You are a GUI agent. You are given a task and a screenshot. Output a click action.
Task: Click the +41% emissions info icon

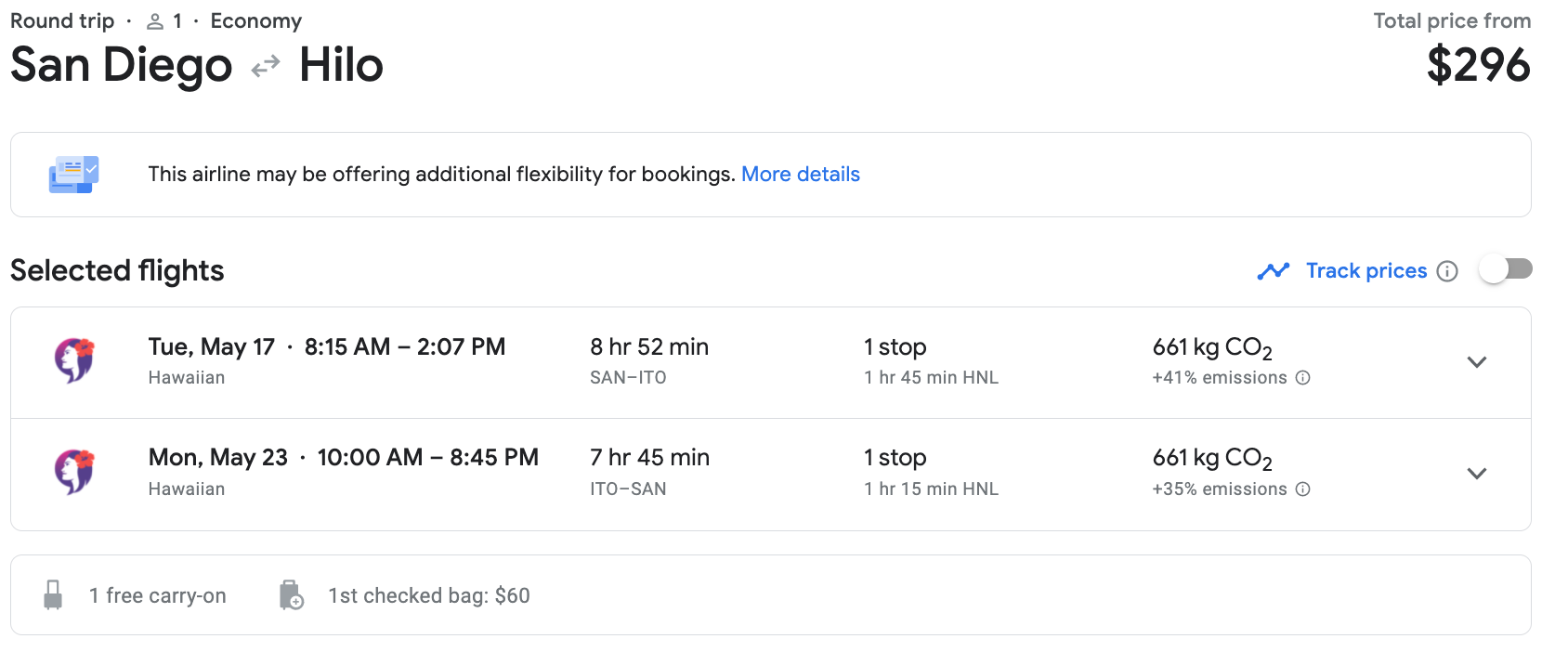[1303, 378]
